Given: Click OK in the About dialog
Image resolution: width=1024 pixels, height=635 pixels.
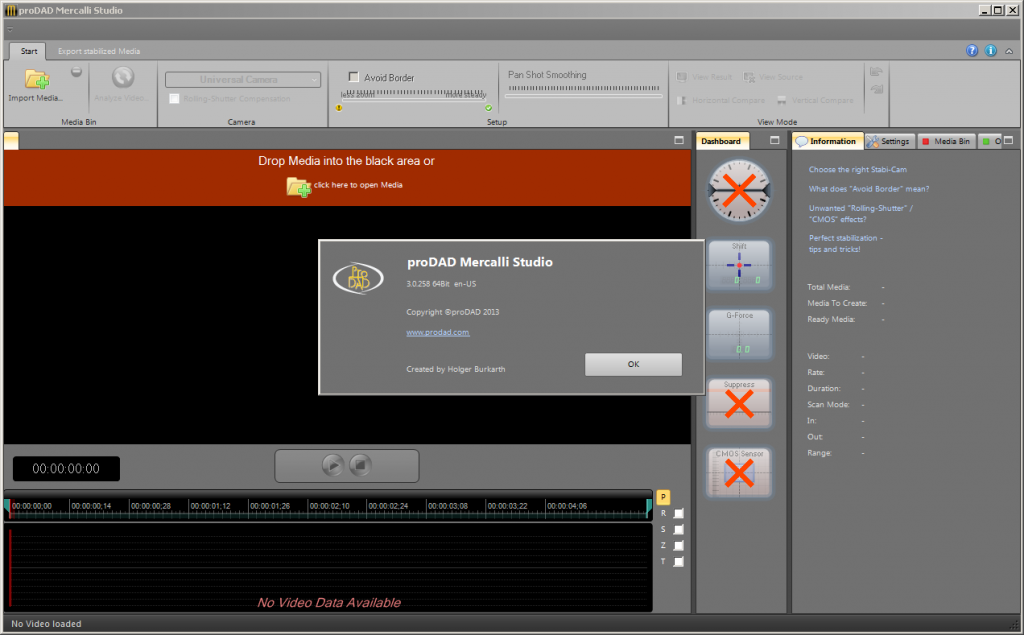Looking at the screenshot, I should [633, 365].
